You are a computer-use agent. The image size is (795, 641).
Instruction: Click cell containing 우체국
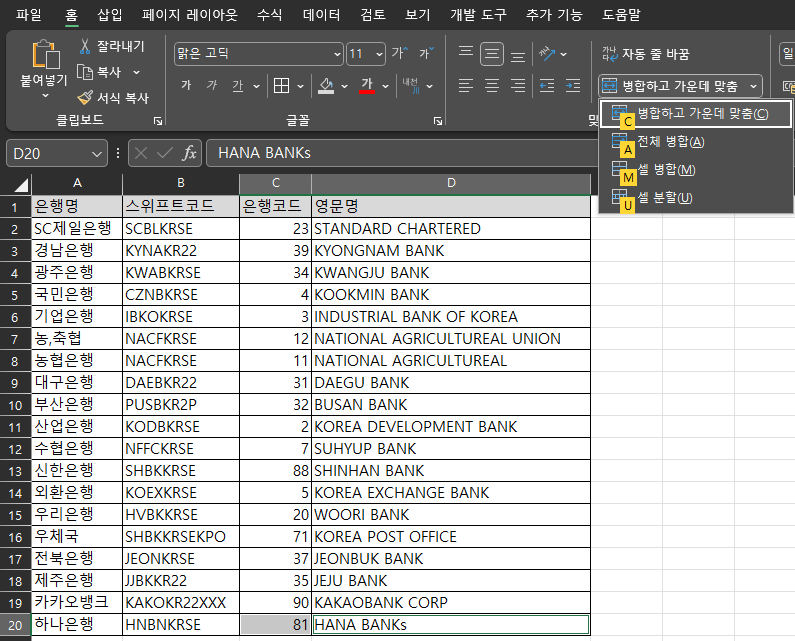point(77,537)
